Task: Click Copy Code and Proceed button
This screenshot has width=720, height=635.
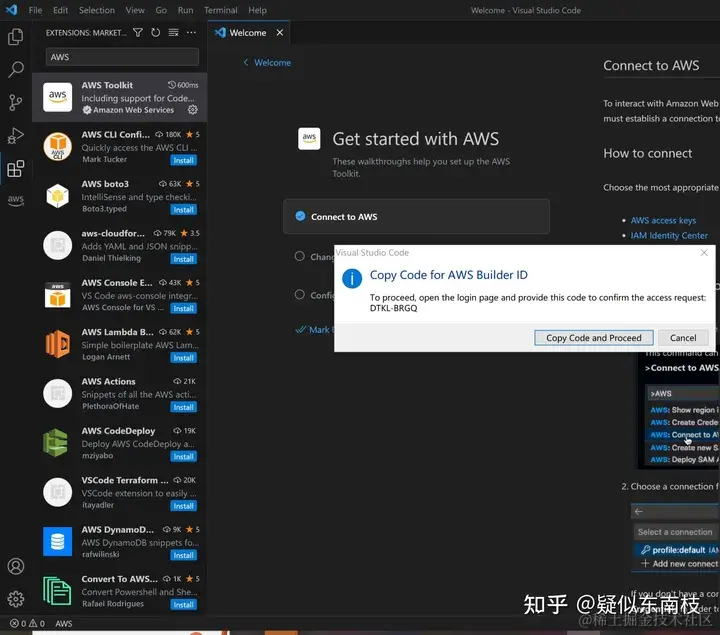Action: click(x=594, y=338)
